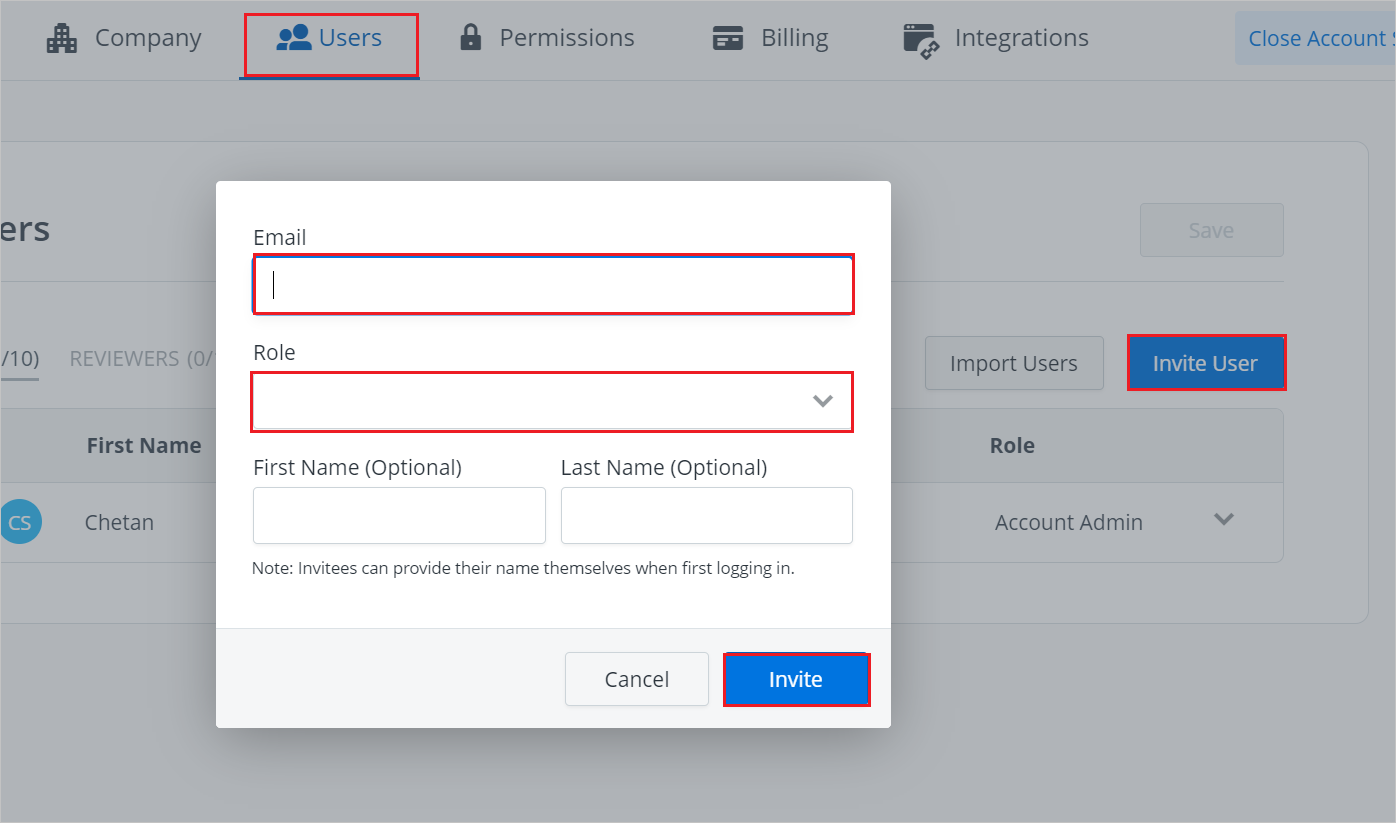Go to the Integrations tab
The image size is (1396, 823).
[x=1021, y=38]
